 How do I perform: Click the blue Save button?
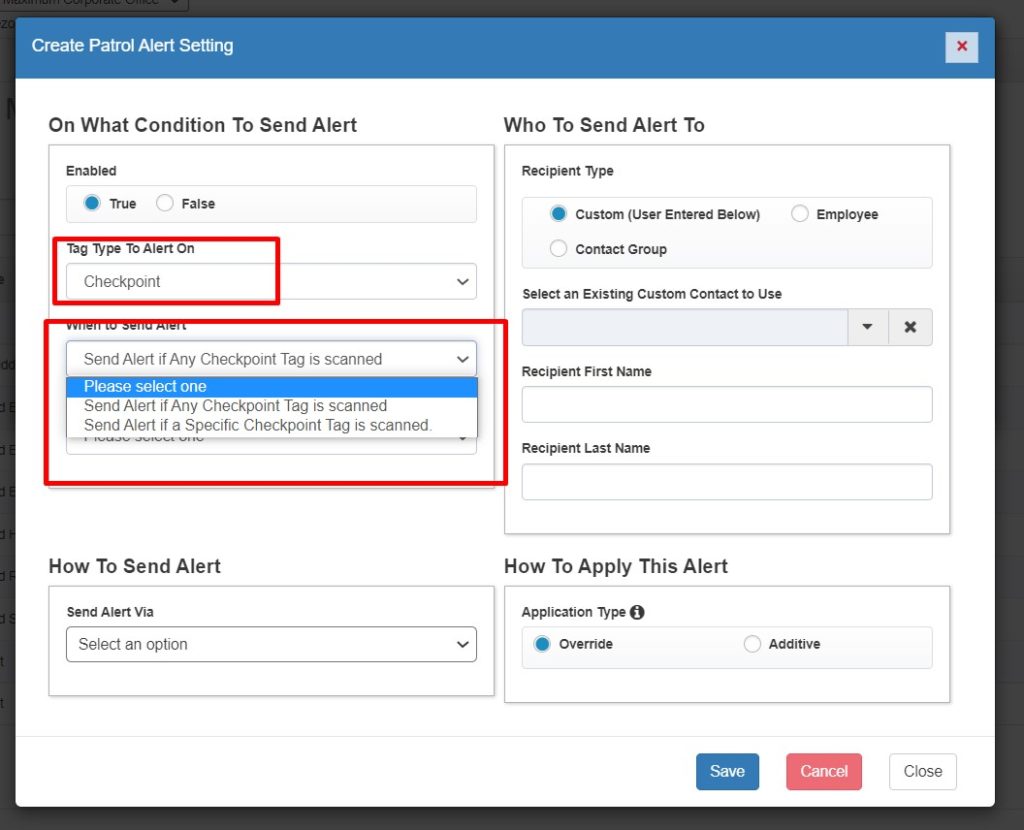point(727,771)
